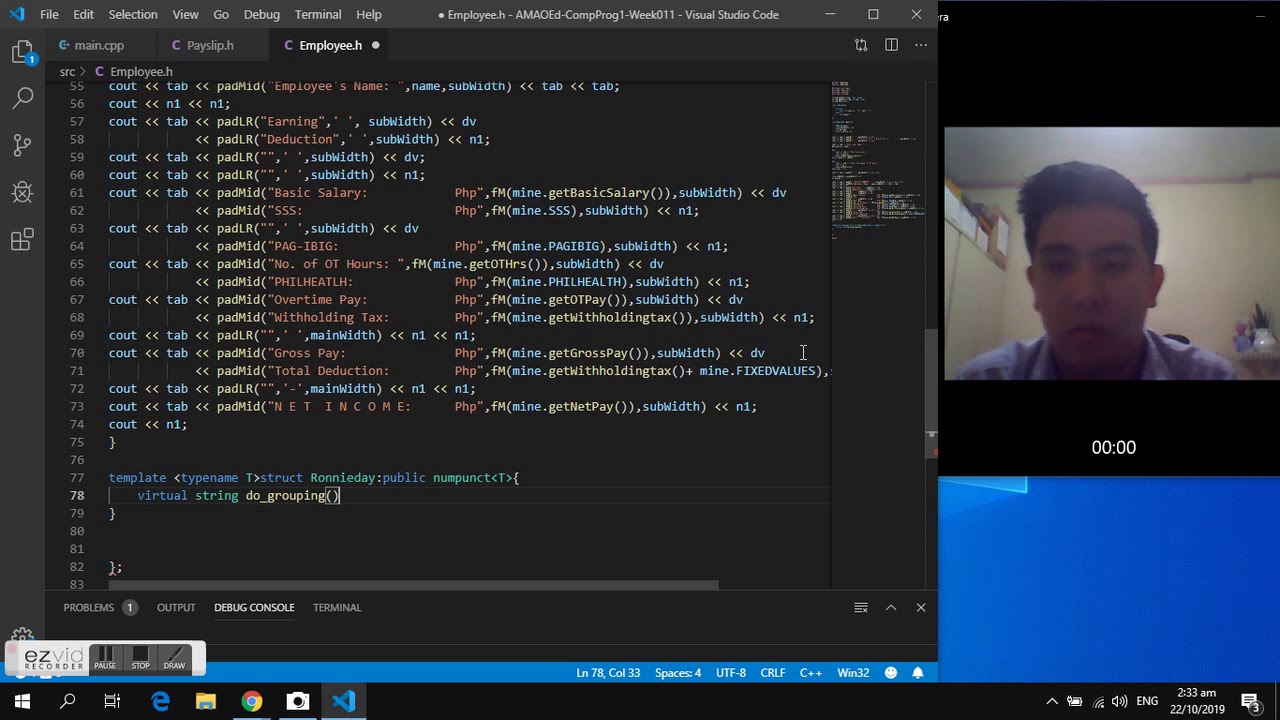
Task: Stop the Ezvid recording
Action: point(141,658)
